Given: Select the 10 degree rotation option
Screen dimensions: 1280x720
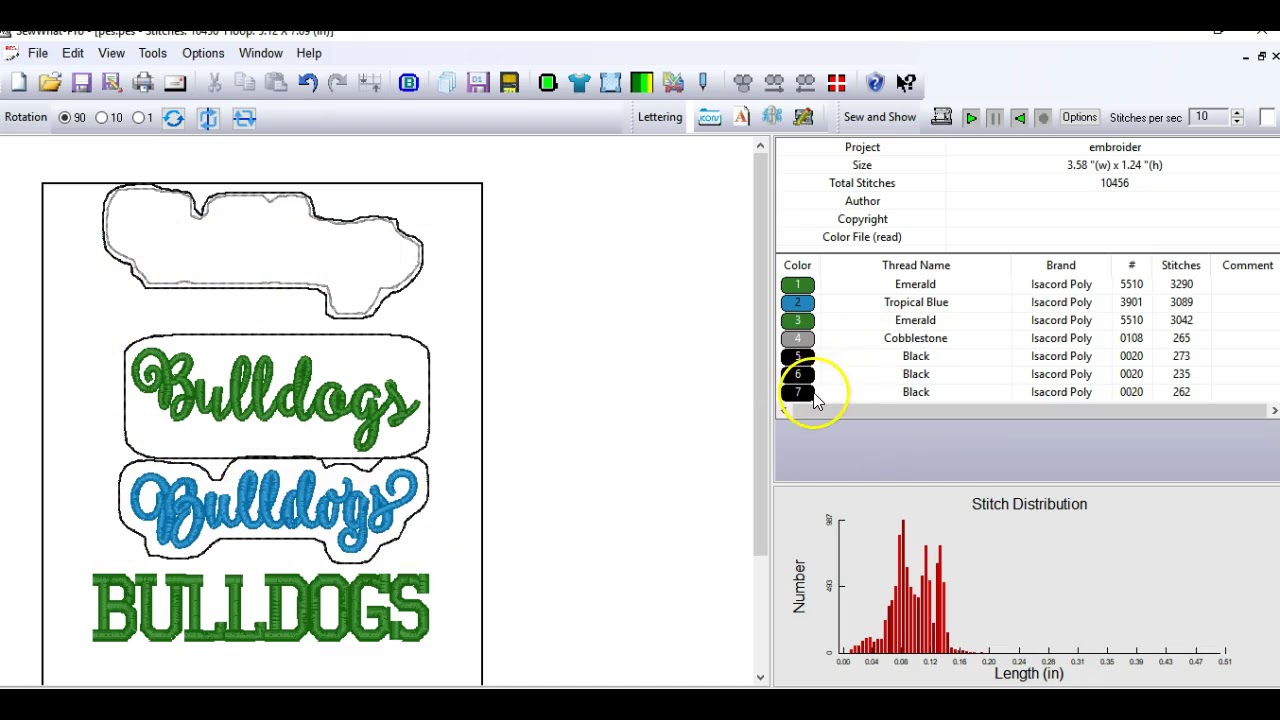Looking at the screenshot, I should click(x=101, y=118).
